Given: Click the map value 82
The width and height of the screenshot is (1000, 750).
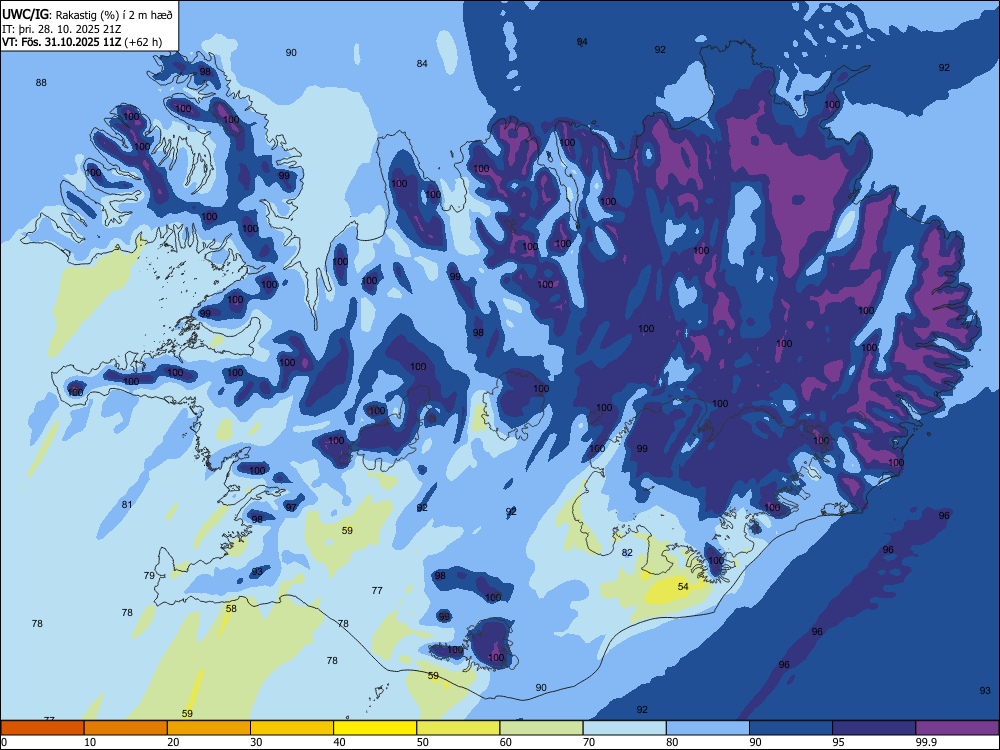Looking at the screenshot, I should [627, 552].
